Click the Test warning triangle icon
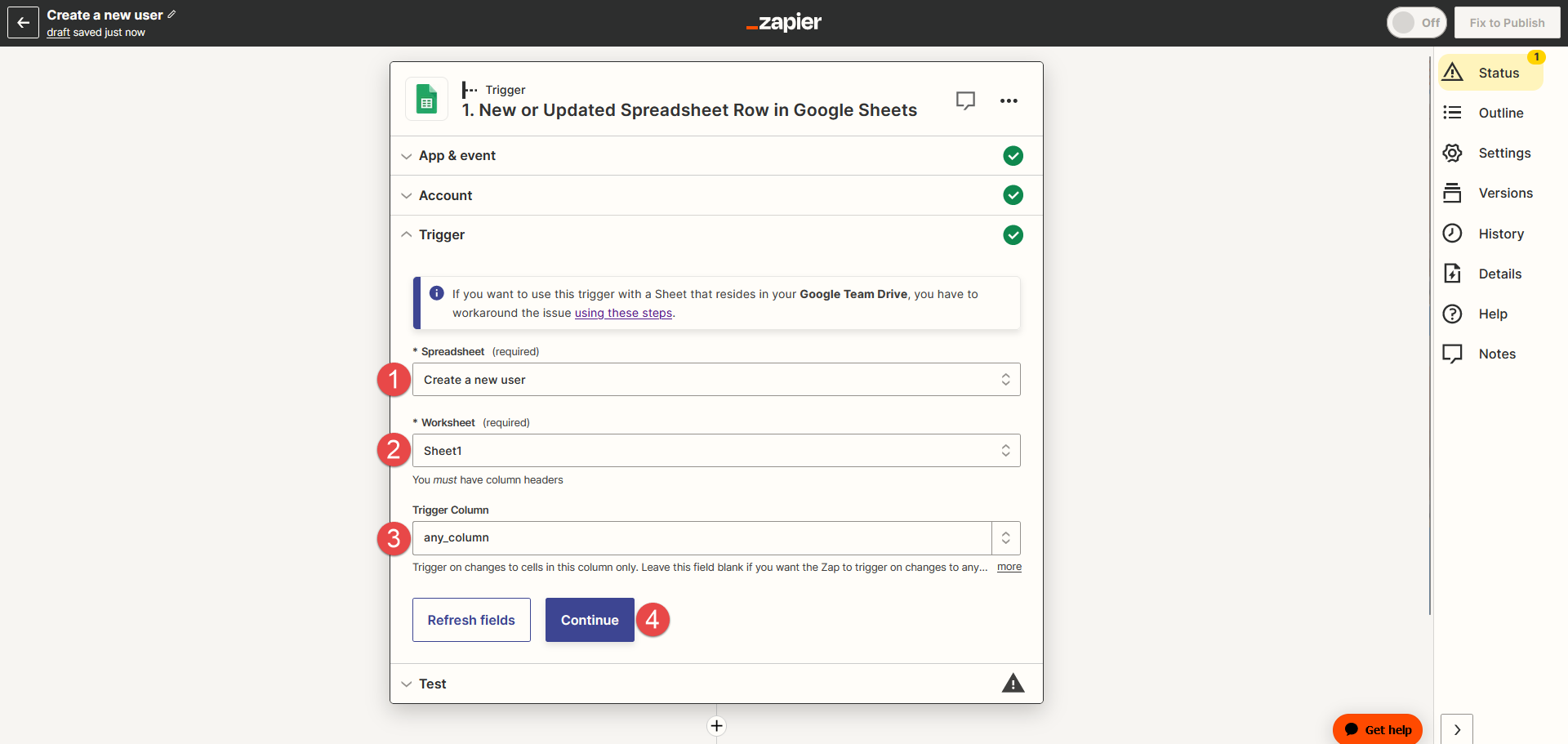This screenshot has width=1568, height=744. click(1013, 683)
